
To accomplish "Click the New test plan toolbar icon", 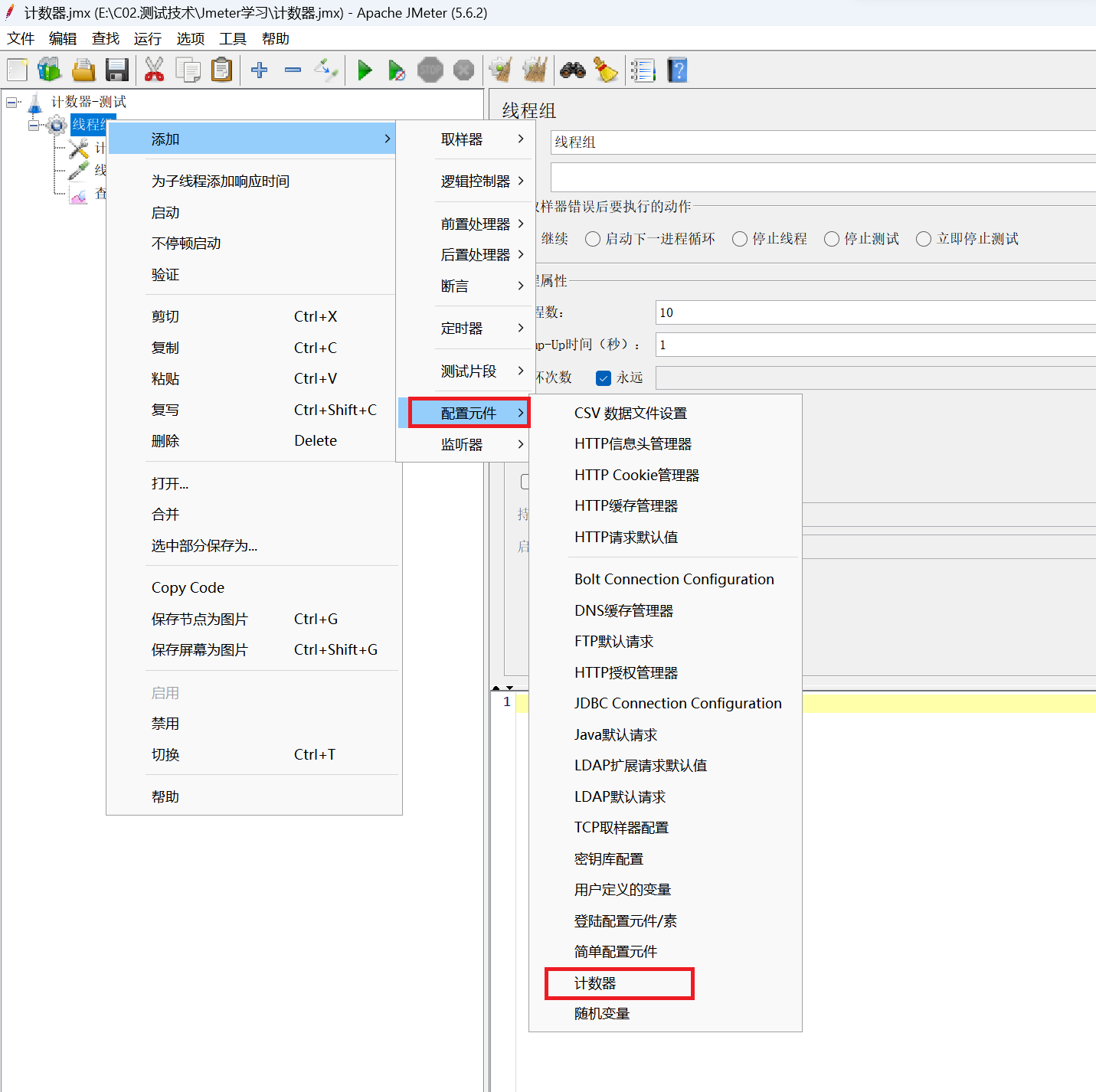I will [x=17, y=70].
